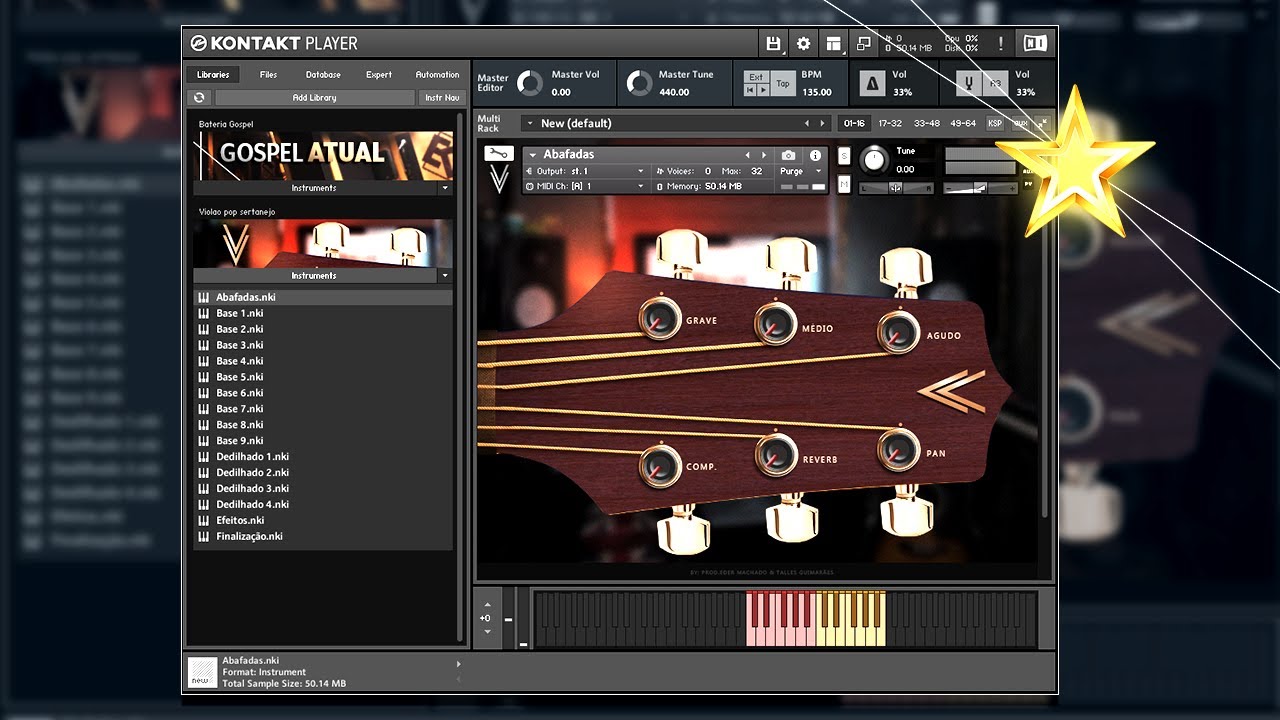This screenshot has height=720, width=1280.
Task: Click the Add Library button
Action: (x=314, y=97)
